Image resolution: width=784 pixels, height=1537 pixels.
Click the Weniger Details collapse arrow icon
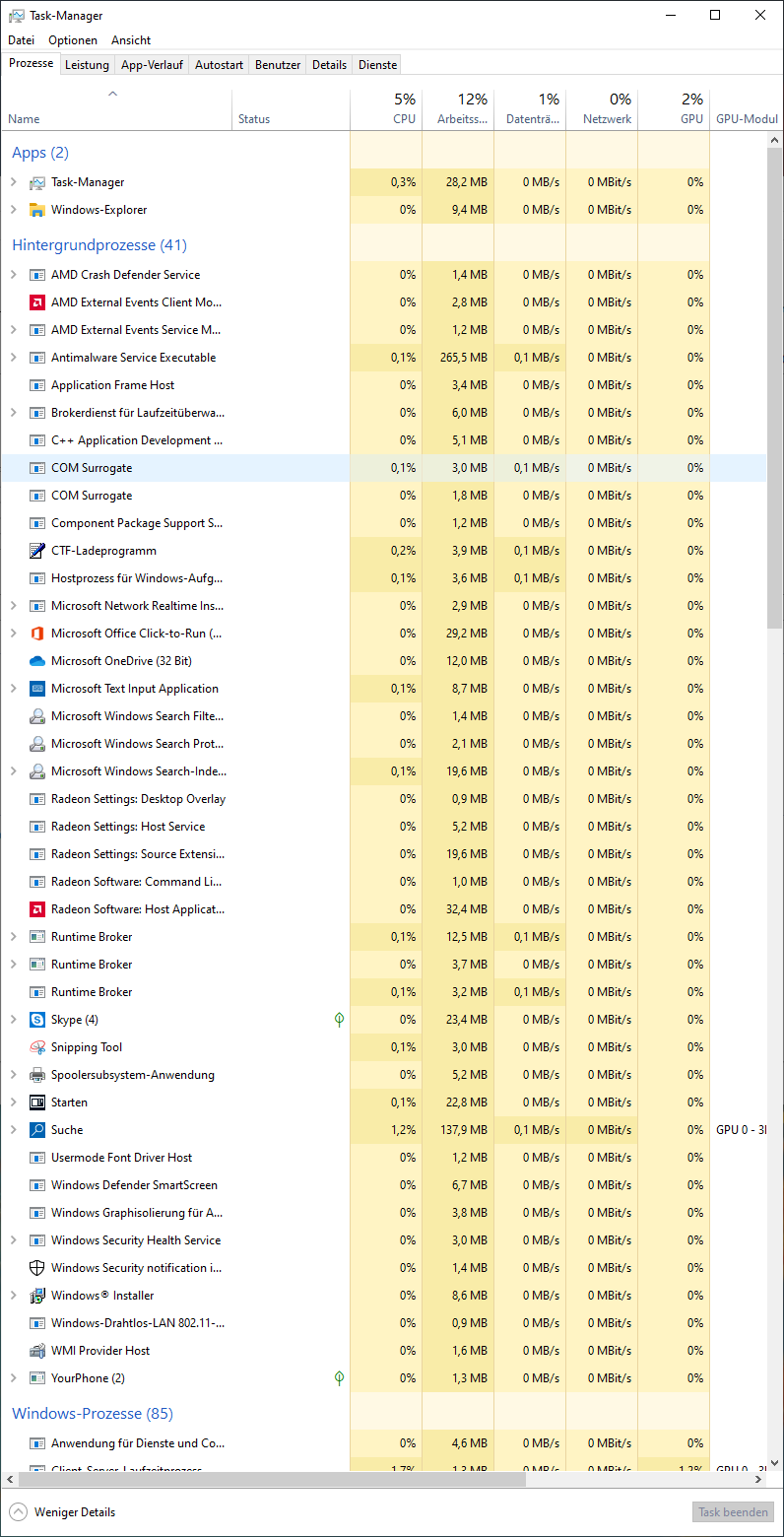[18, 1511]
